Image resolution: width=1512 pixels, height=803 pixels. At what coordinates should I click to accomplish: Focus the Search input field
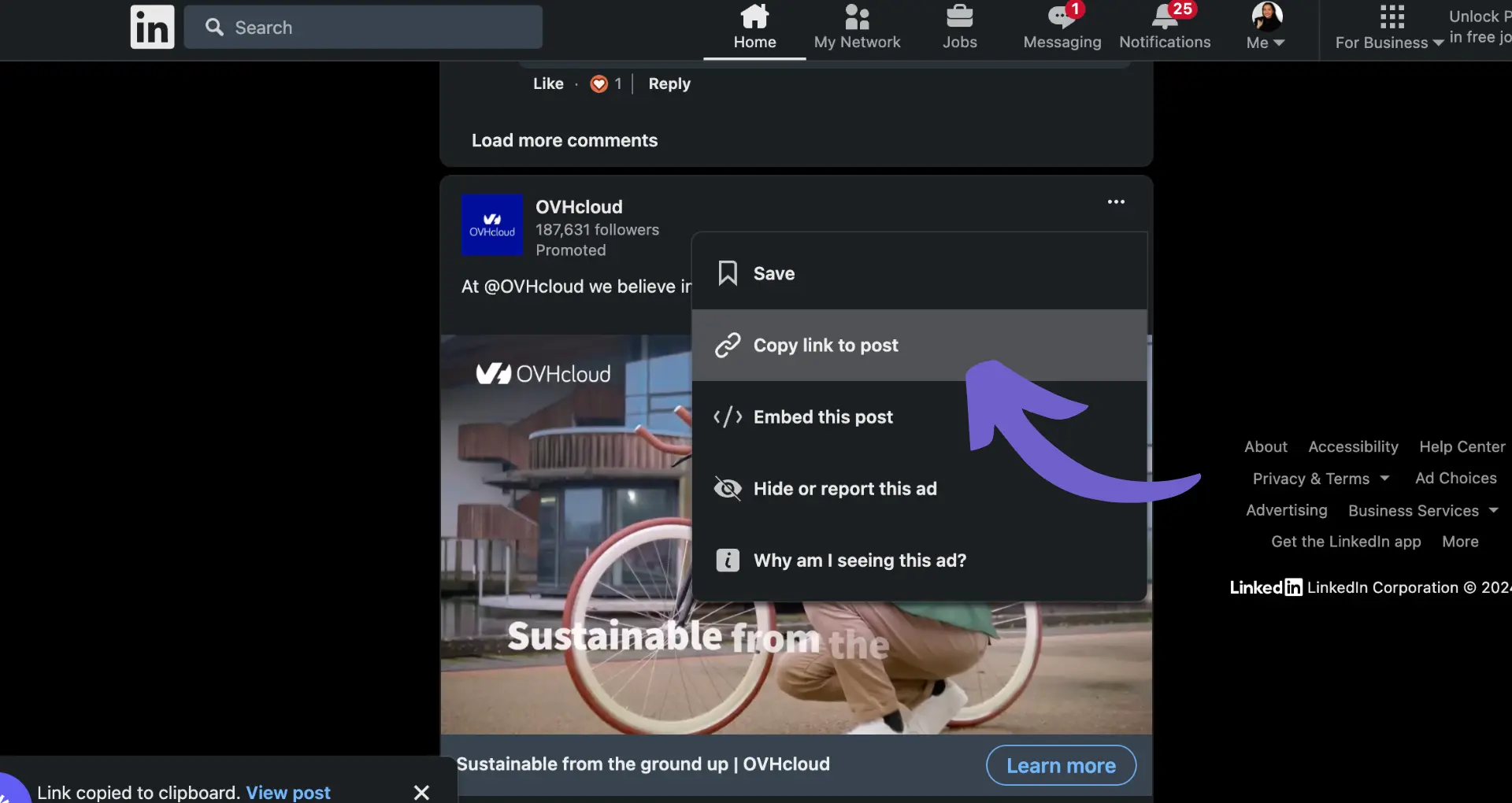(363, 28)
